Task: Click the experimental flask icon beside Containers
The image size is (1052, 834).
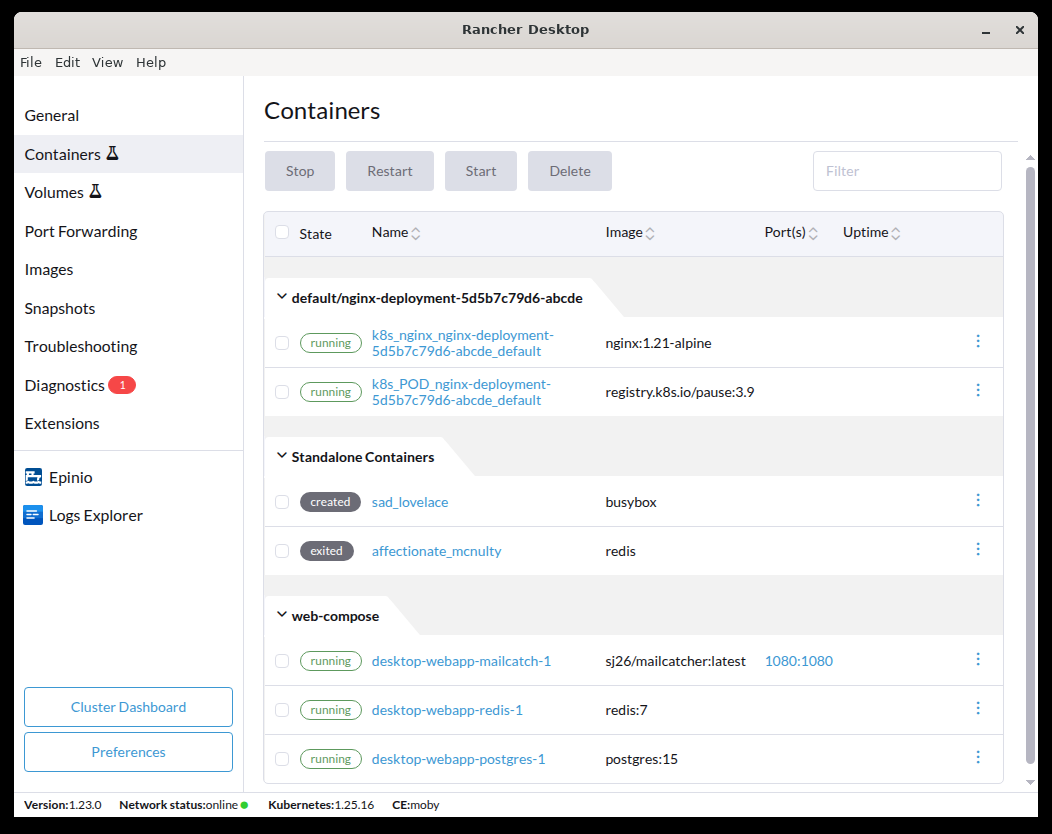Action: (113, 154)
